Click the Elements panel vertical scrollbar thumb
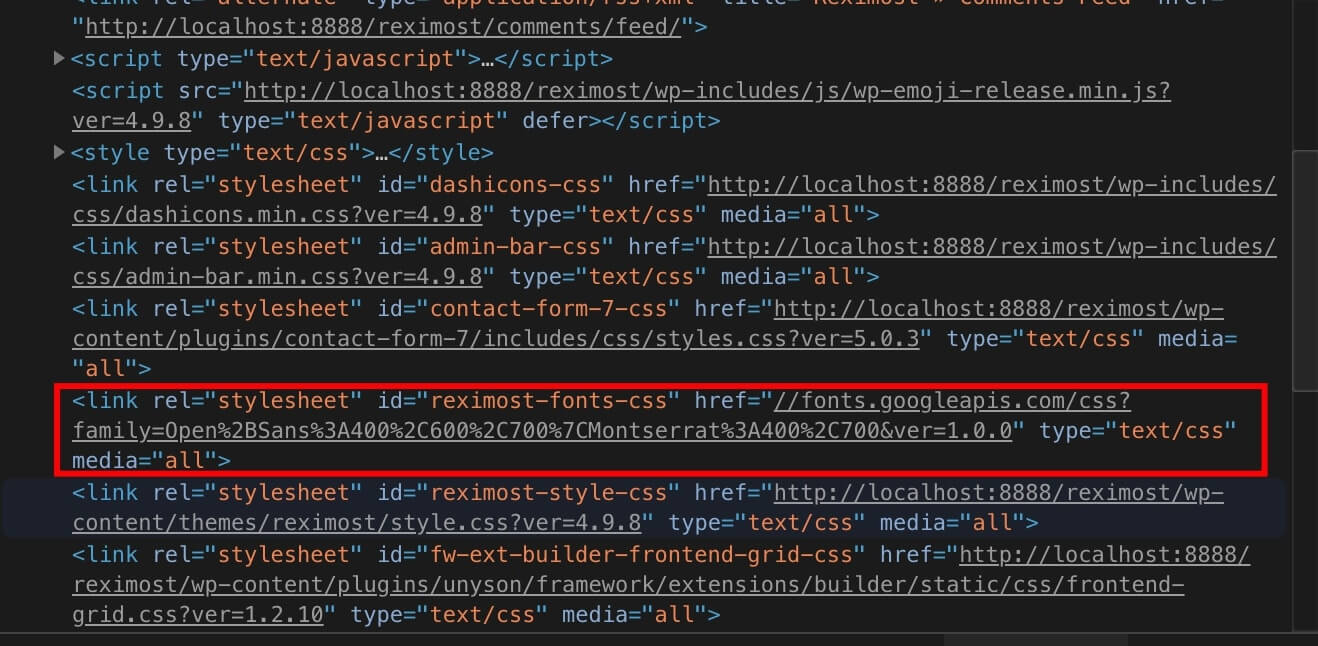The image size is (1318, 646). [x=1304, y=270]
